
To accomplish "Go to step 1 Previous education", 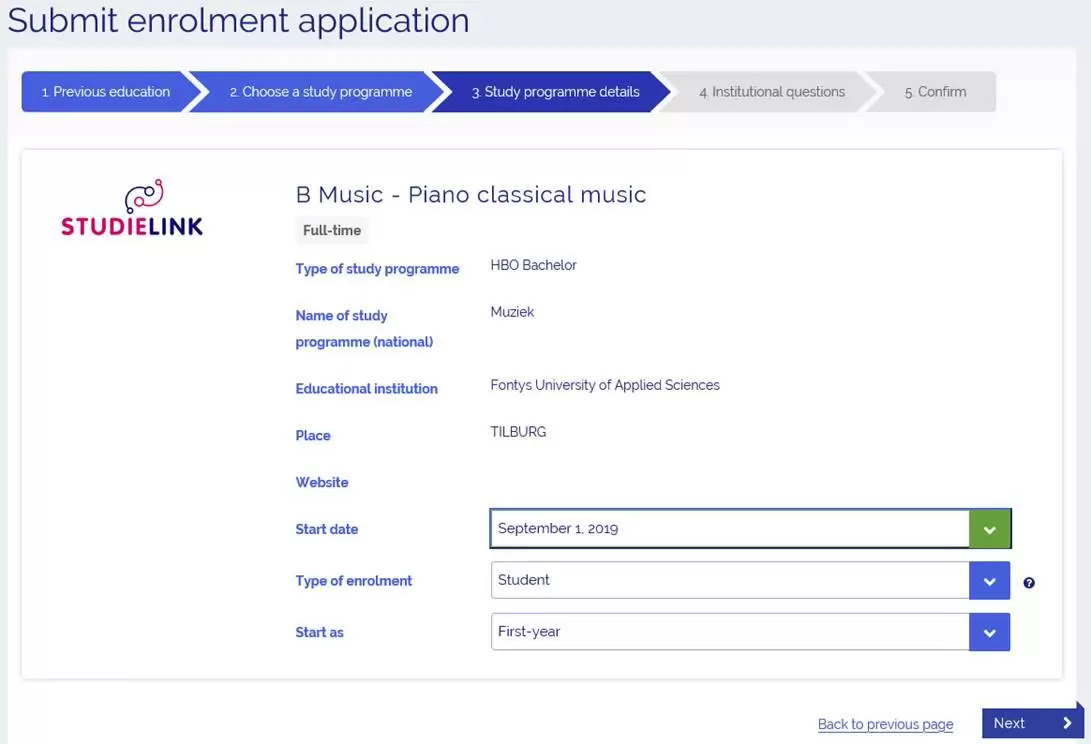I will click(105, 92).
